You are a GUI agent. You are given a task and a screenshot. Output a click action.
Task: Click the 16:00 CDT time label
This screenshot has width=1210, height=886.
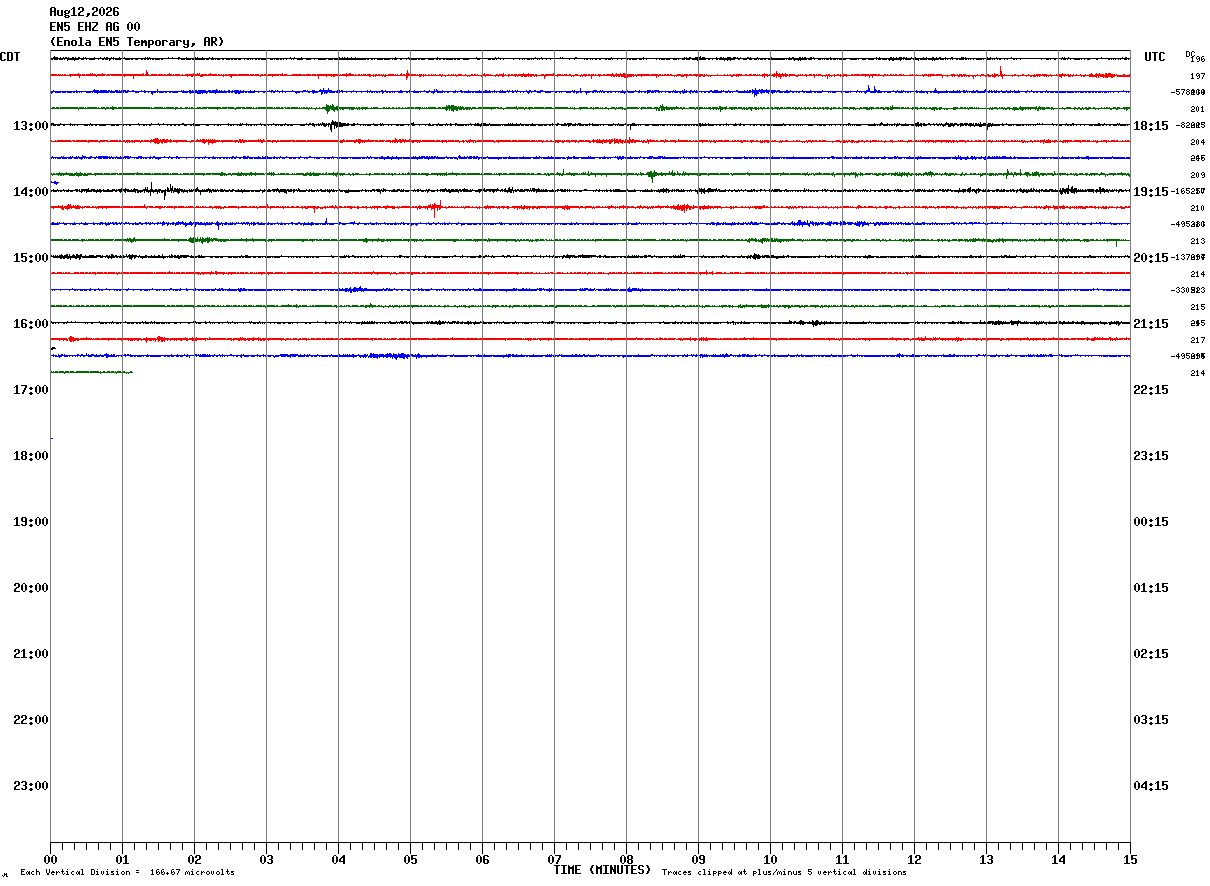point(31,324)
